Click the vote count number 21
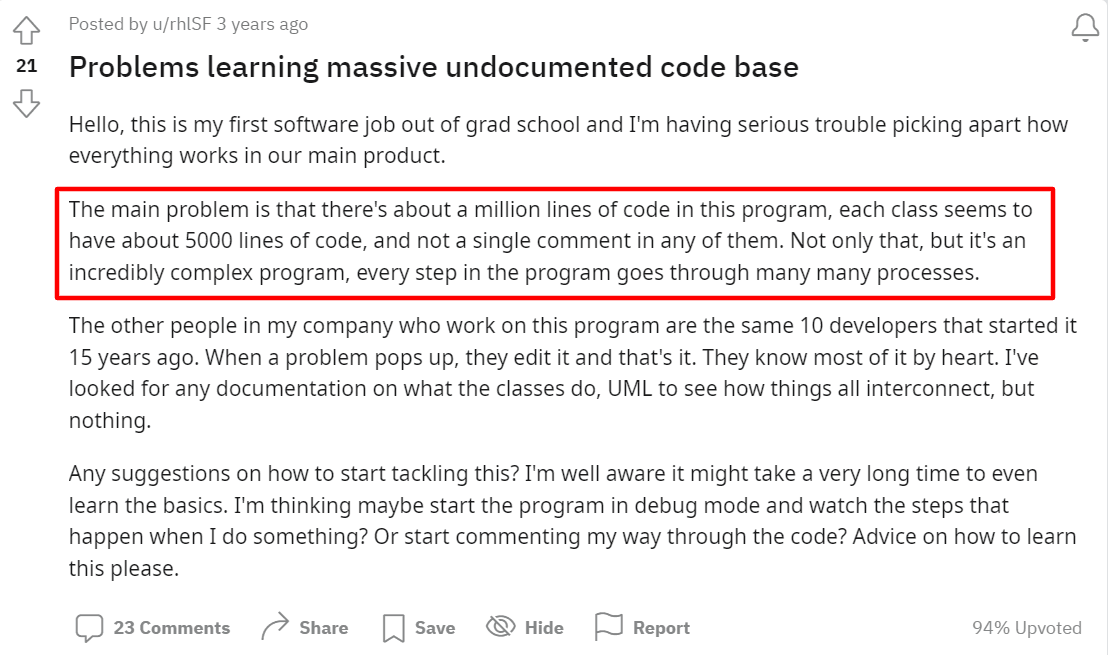The height and width of the screenshot is (655, 1108). click(x=27, y=66)
